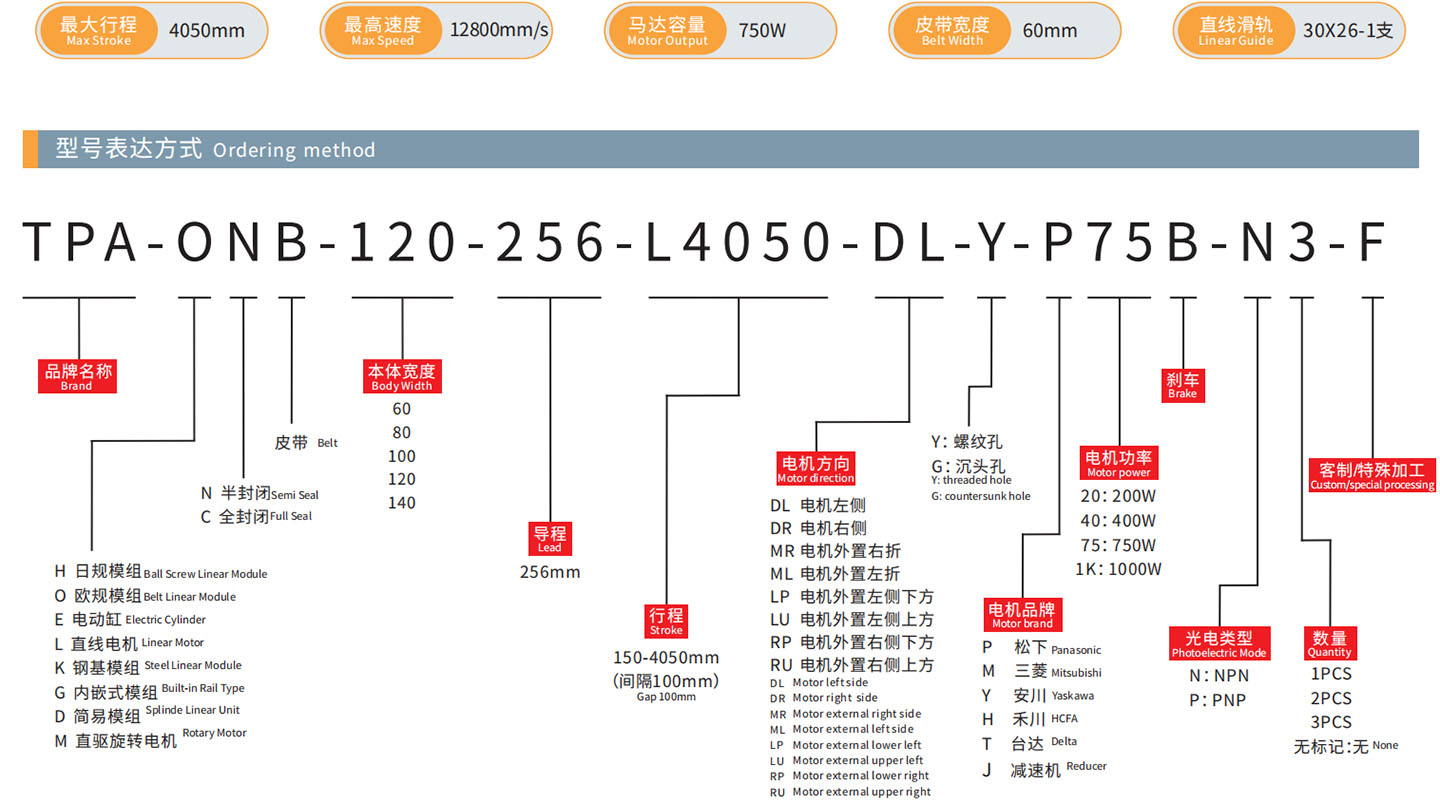Select N 半封闭 Semi Seal option
The image size is (1440, 804).
click(259, 493)
